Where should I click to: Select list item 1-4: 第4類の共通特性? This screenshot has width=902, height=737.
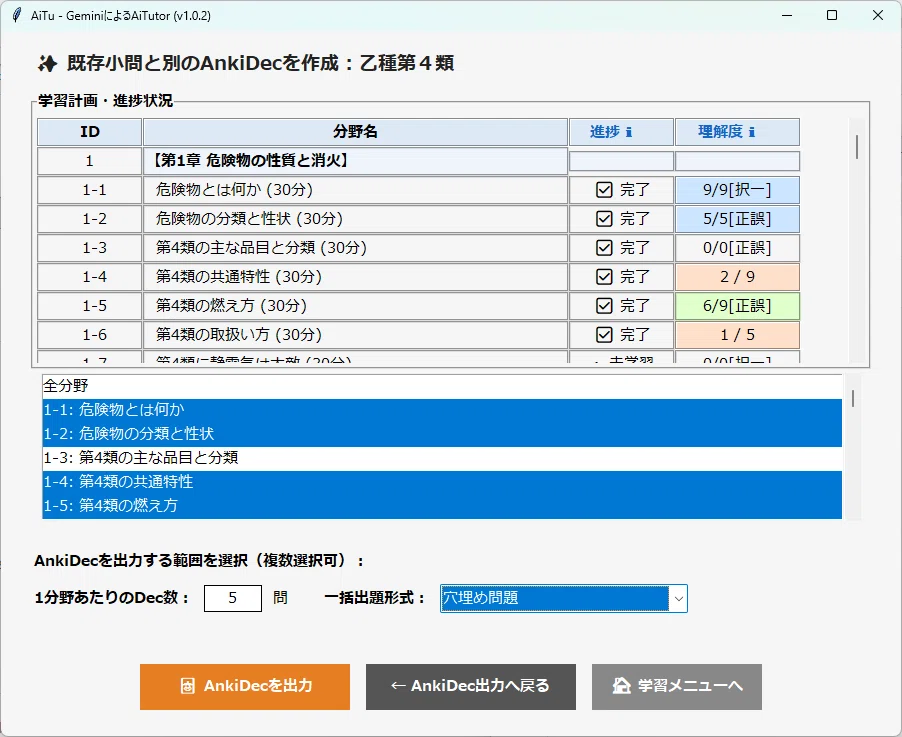pyautogui.click(x=442, y=482)
